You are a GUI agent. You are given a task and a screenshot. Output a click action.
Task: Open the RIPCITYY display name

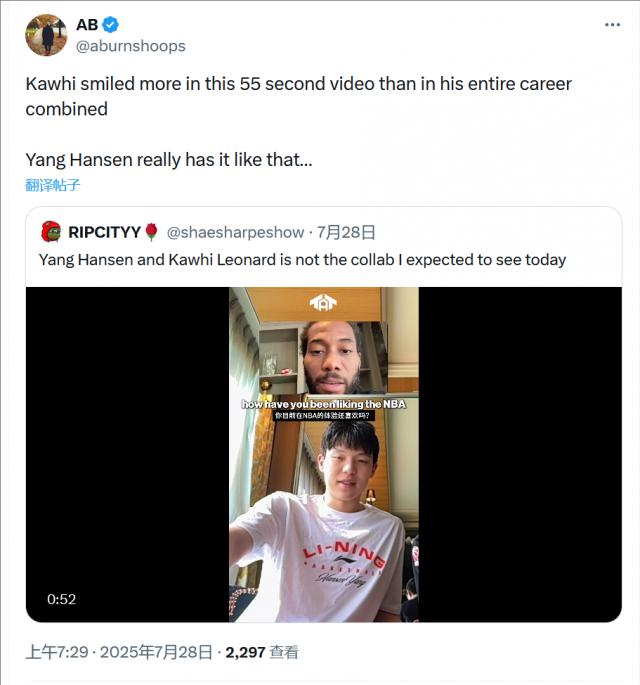coord(103,232)
